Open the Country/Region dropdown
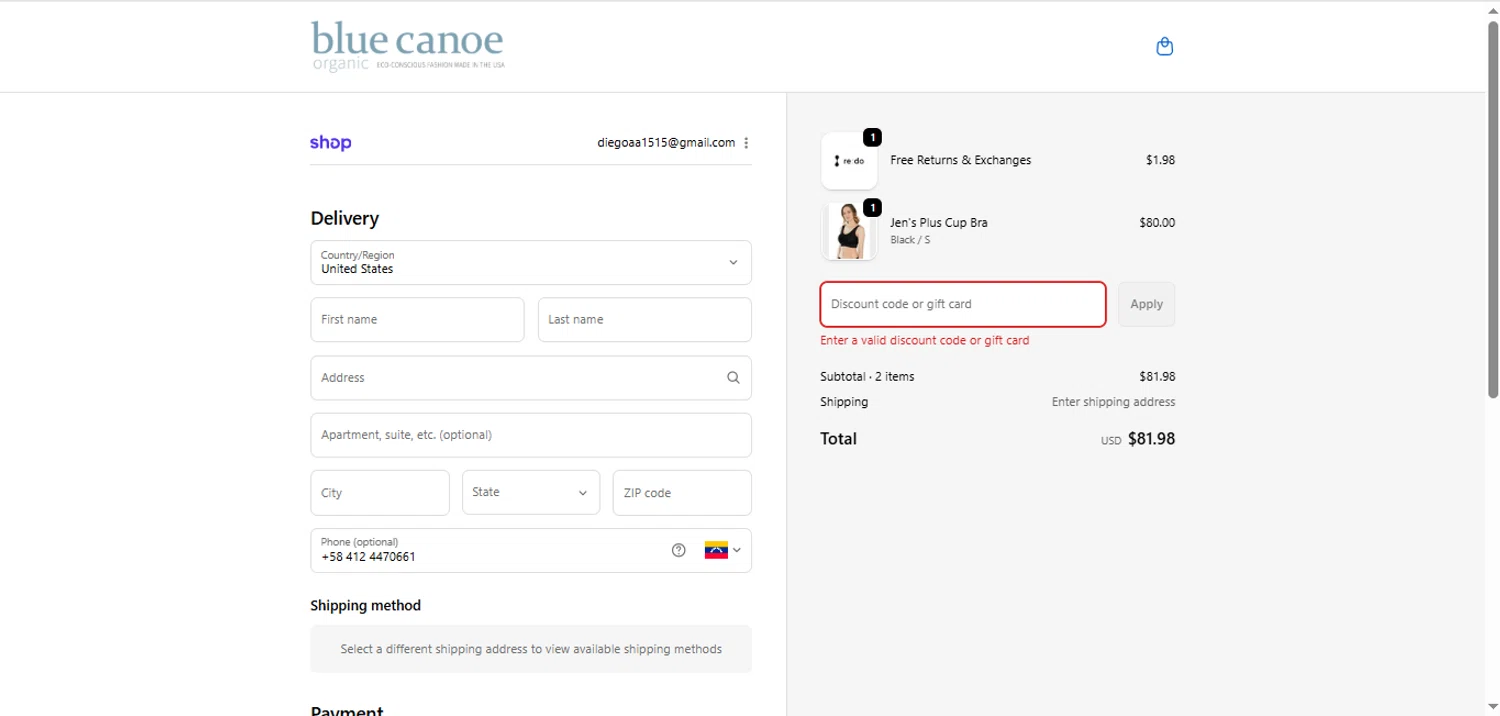 pyautogui.click(x=531, y=262)
